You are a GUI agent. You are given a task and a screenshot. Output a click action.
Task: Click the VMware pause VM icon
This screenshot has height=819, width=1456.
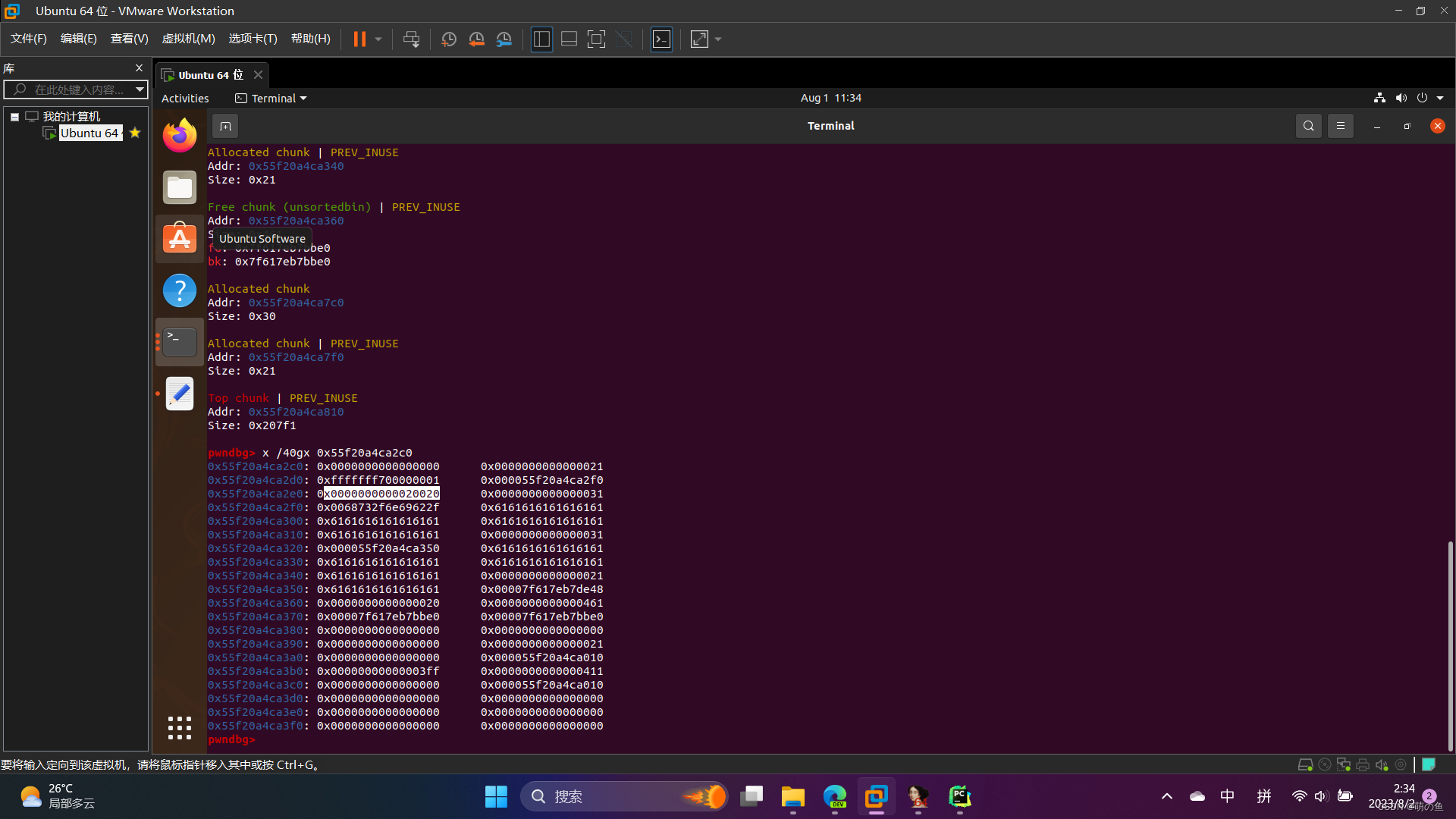(359, 39)
